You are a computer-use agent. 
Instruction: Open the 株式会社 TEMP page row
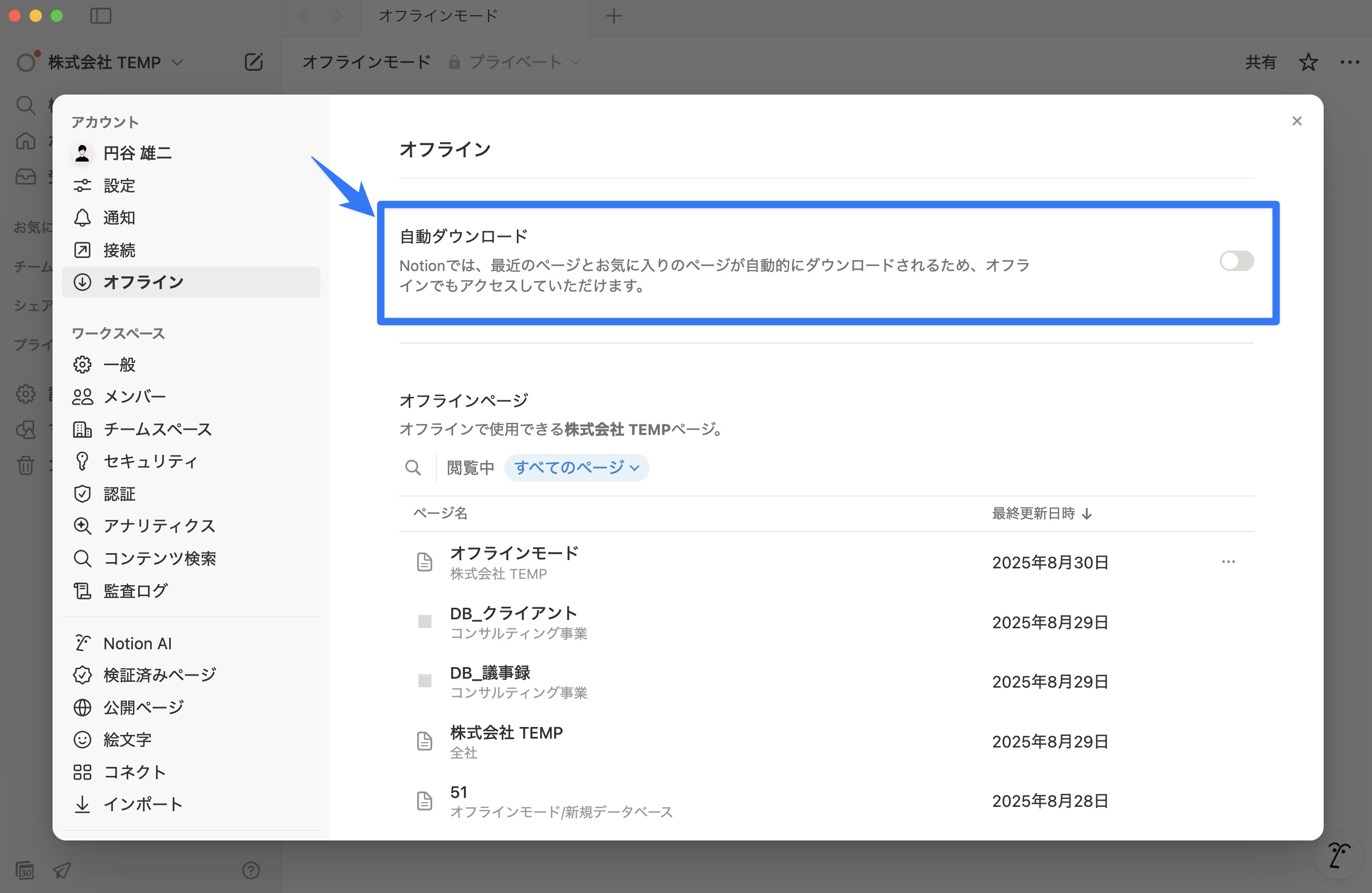click(x=826, y=741)
